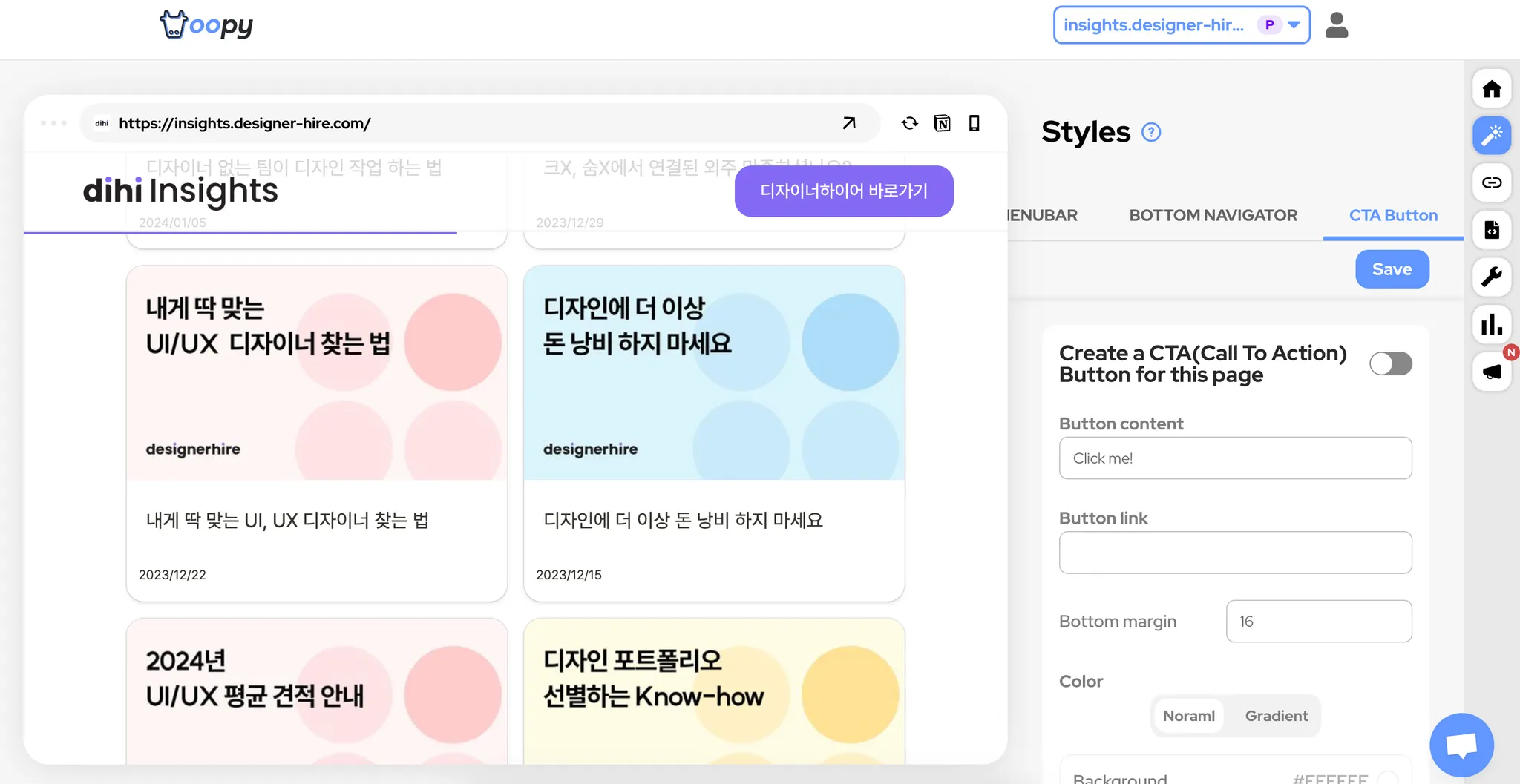Open the megaphone announcements icon
The width and height of the screenshot is (1520, 784).
[x=1492, y=371]
